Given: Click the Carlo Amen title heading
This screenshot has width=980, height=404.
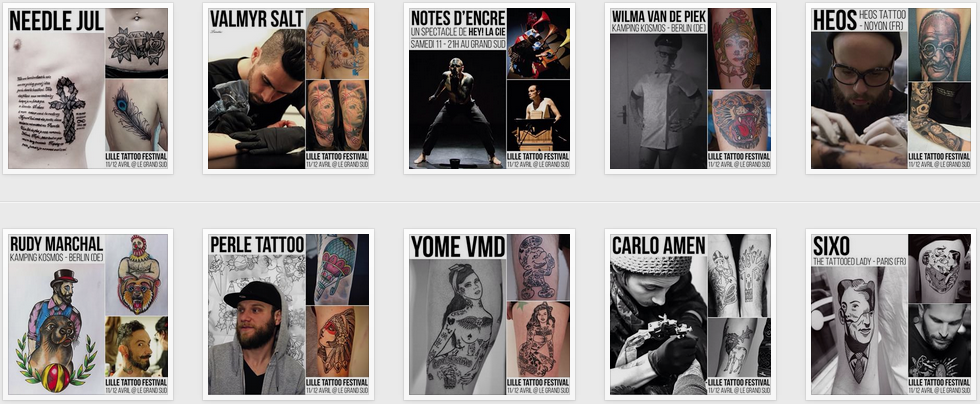Looking at the screenshot, I should coord(659,245).
